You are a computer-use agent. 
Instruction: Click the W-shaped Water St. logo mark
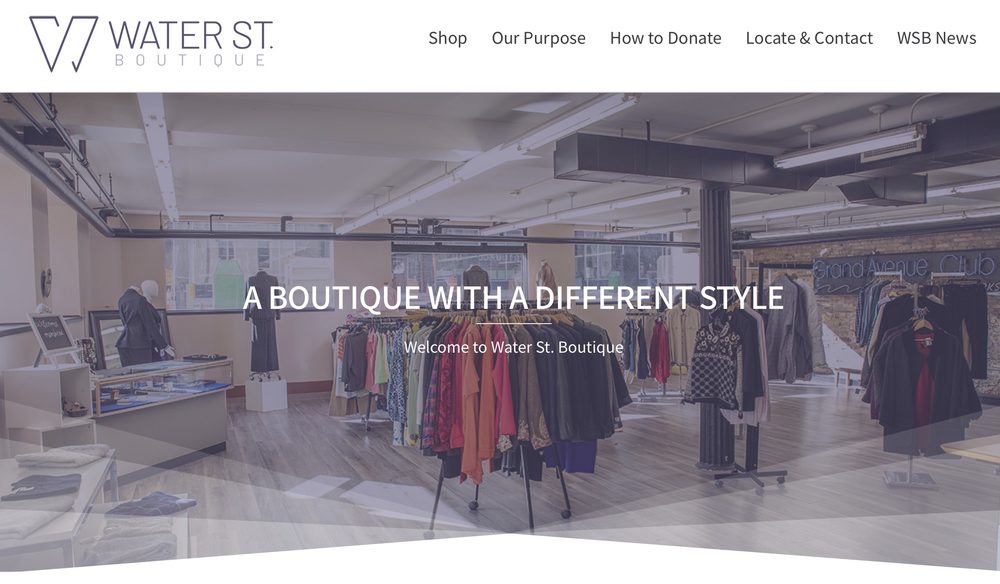pyautogui.click(x=64, y=44)
